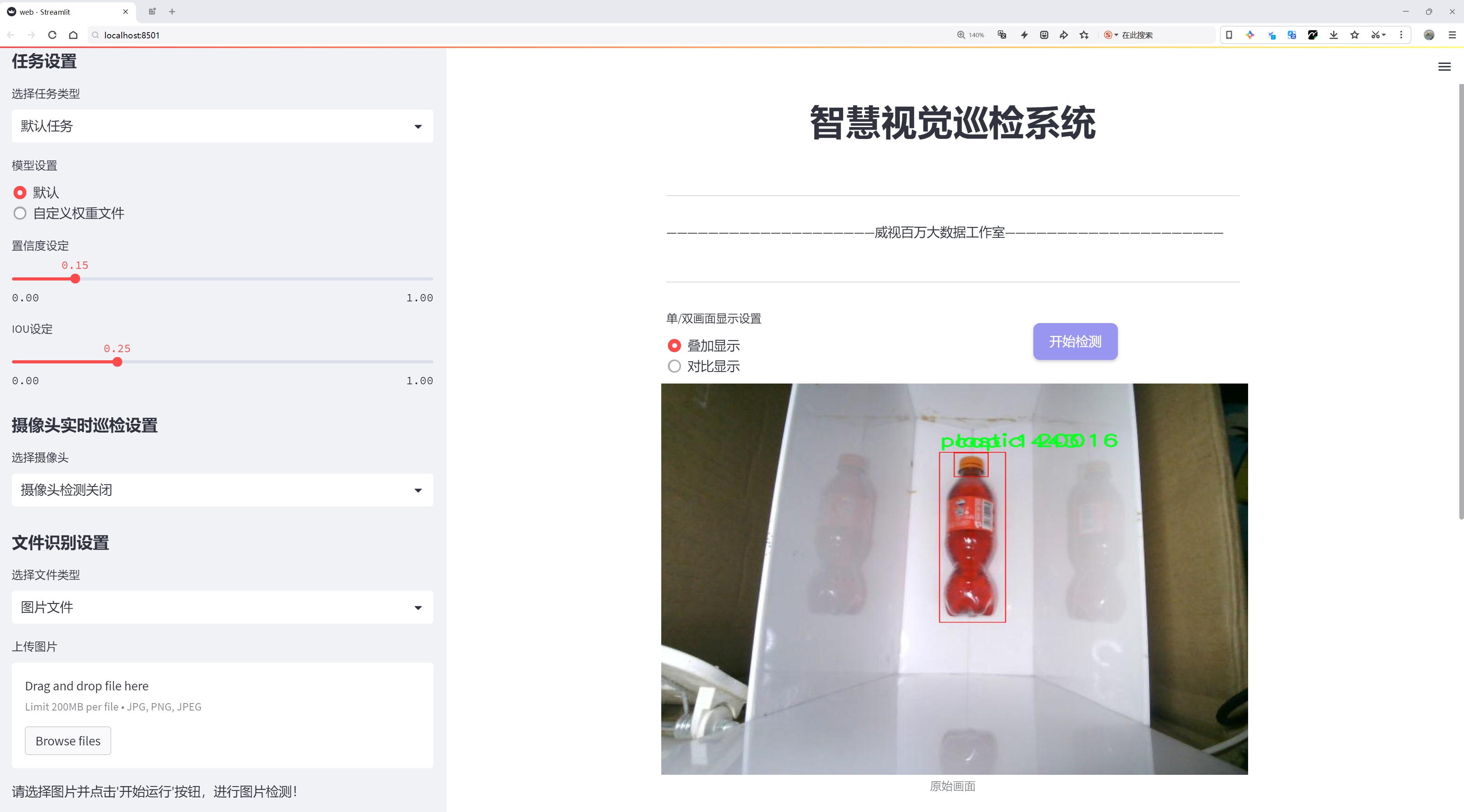
Task: Click the add-to-favorites star icon
Action: click(1085, 35)
